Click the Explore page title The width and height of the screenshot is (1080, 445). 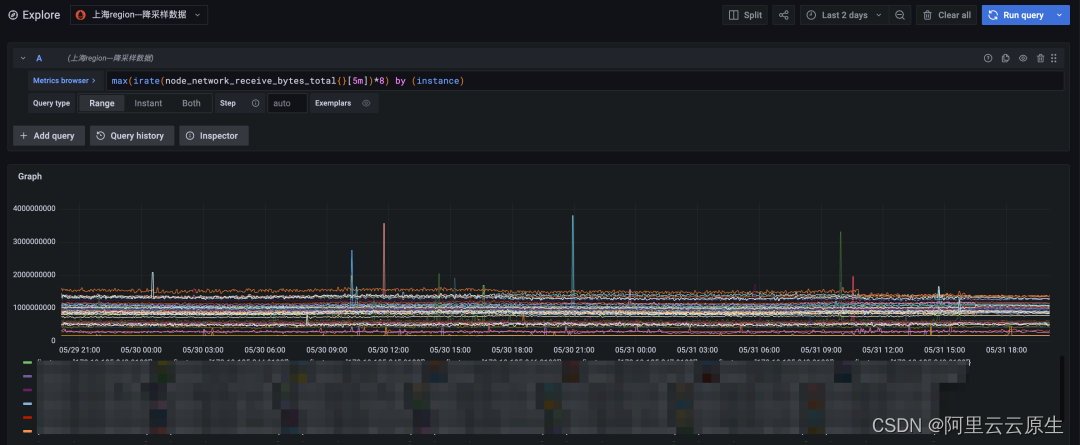tap(41, 14)
